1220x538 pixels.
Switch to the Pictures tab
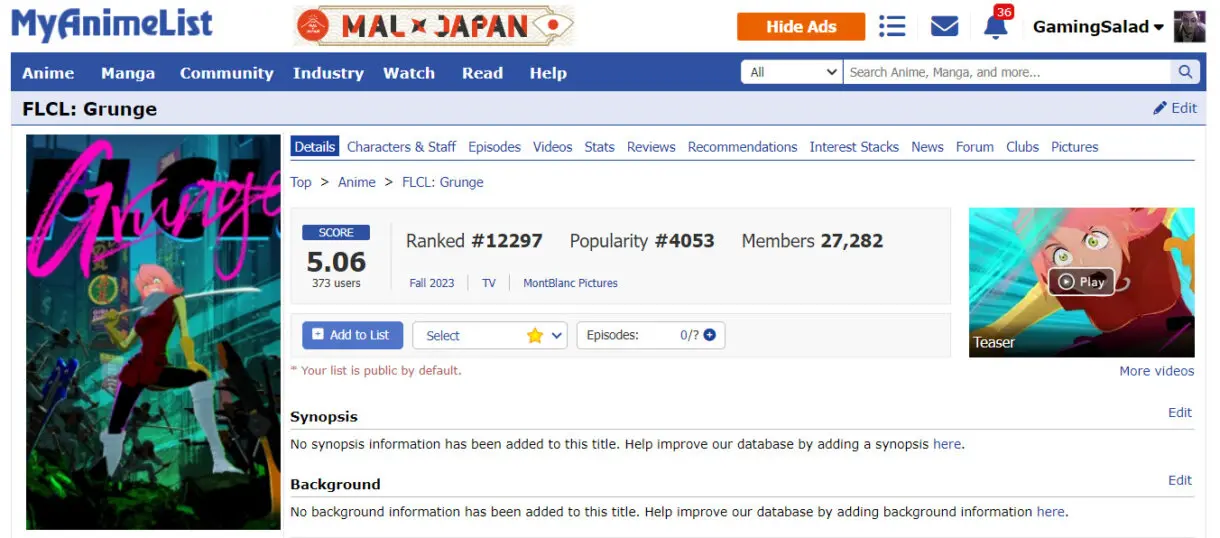[1074, 147]
